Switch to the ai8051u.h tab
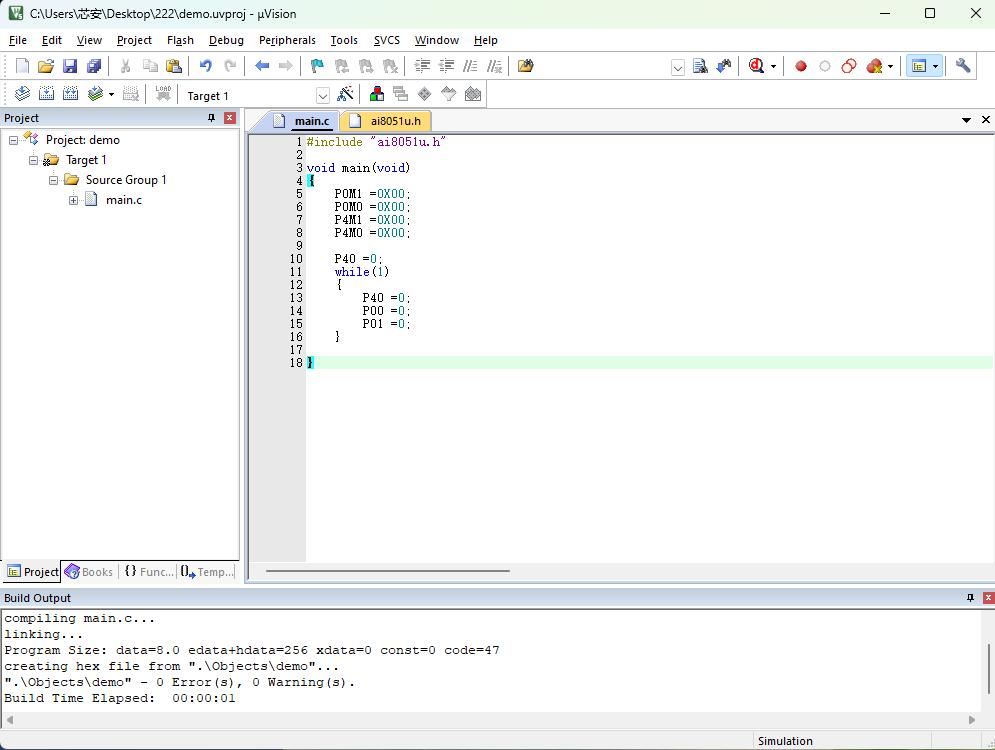 pyautogui.click(x=386, y=121)
